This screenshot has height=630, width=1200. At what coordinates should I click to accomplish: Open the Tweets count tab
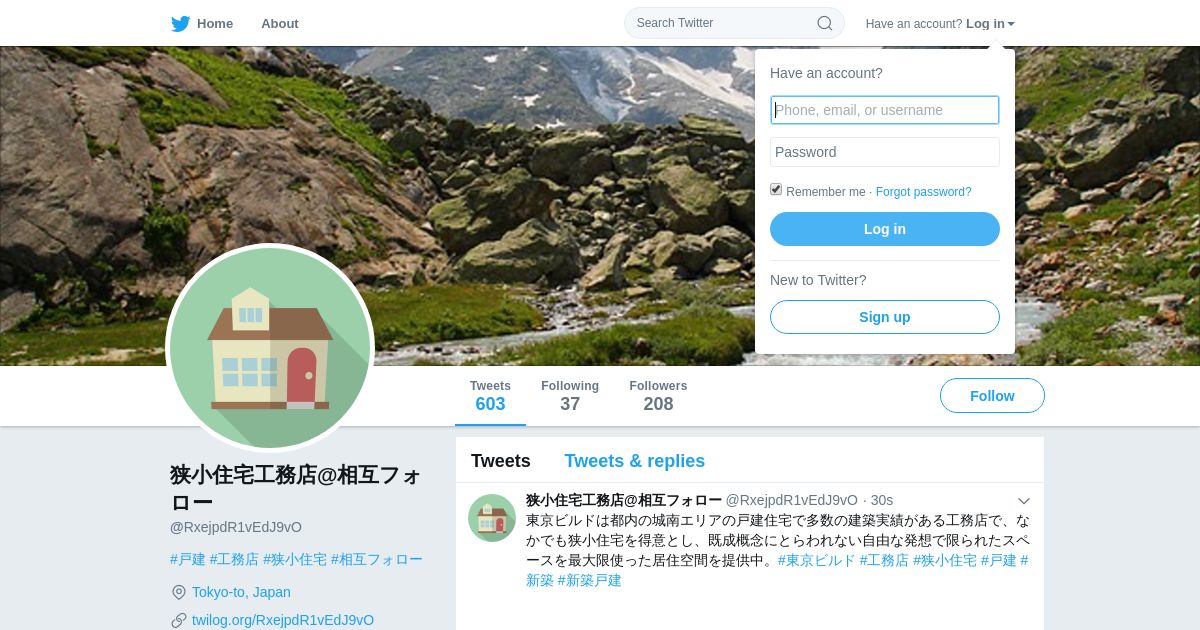[490, 396]
